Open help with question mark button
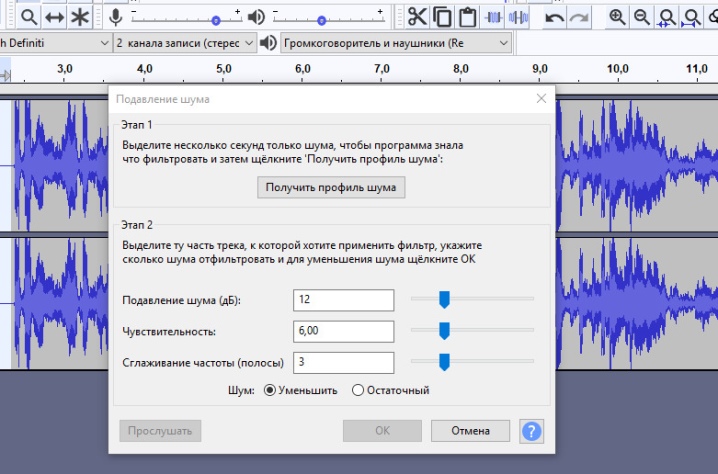The width and height of the screenshot is (718, 474). 531,431
